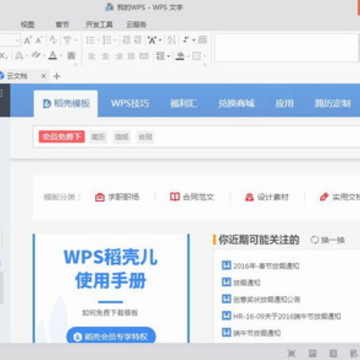Expand the borders dropdown arrow

tap(205, 56)
